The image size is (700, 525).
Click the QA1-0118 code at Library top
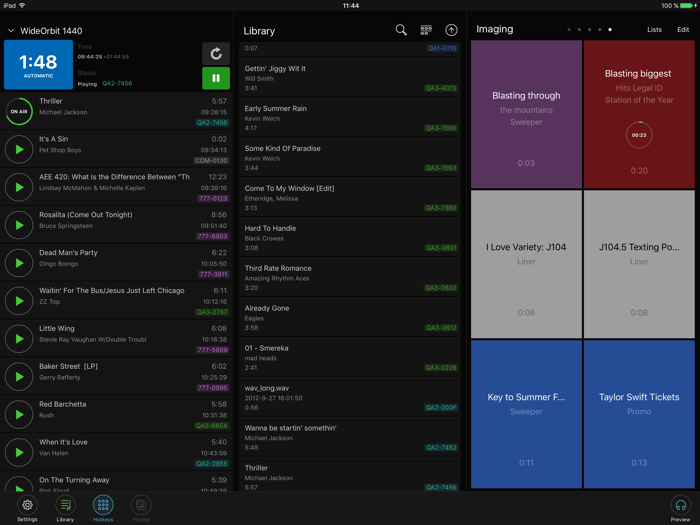(x=442, y=48)
